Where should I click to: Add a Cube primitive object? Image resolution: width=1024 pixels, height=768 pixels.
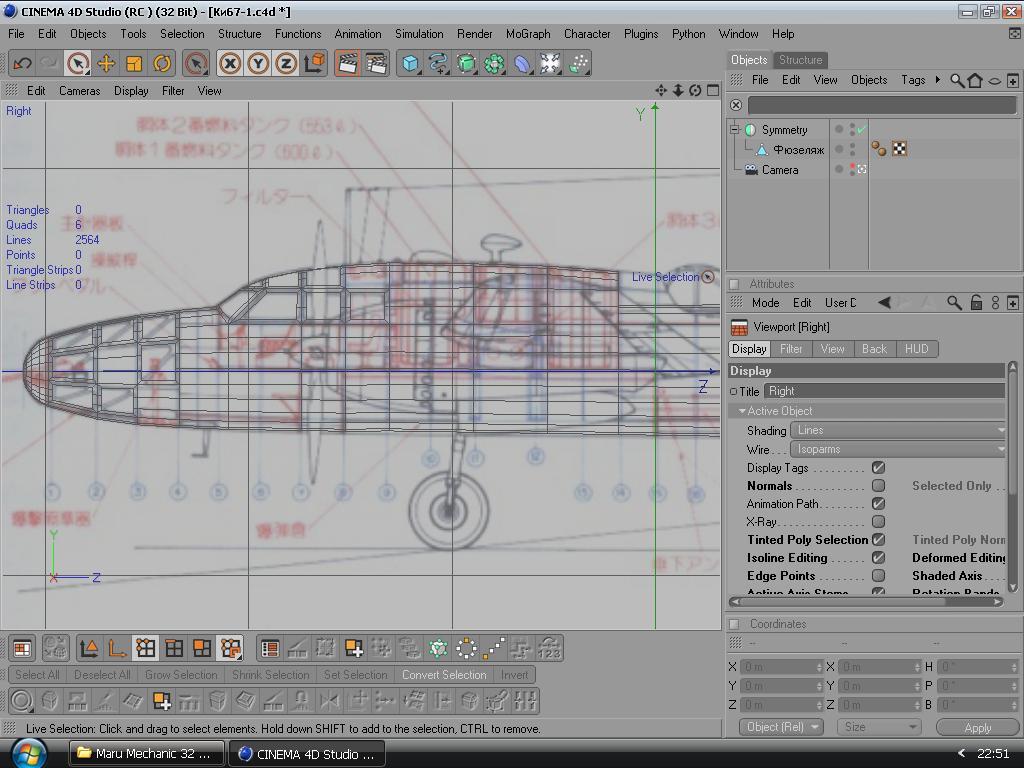pos(410,63)
